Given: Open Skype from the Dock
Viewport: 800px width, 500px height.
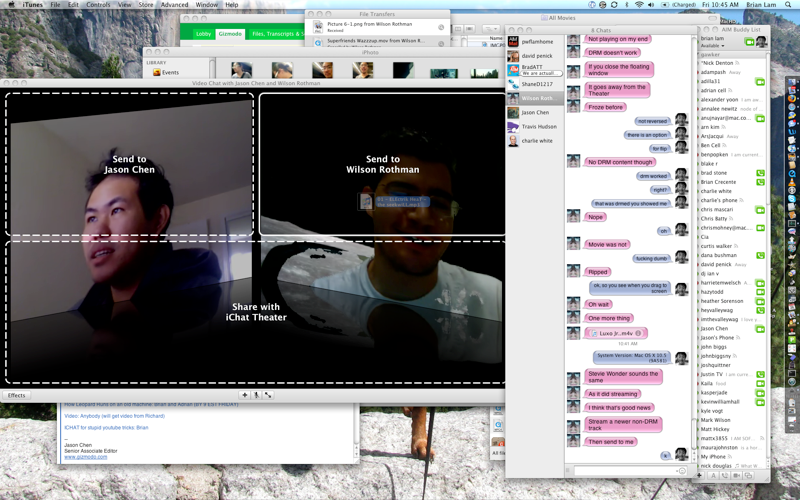Looking at the screenshot, I should tap(792, 198).
